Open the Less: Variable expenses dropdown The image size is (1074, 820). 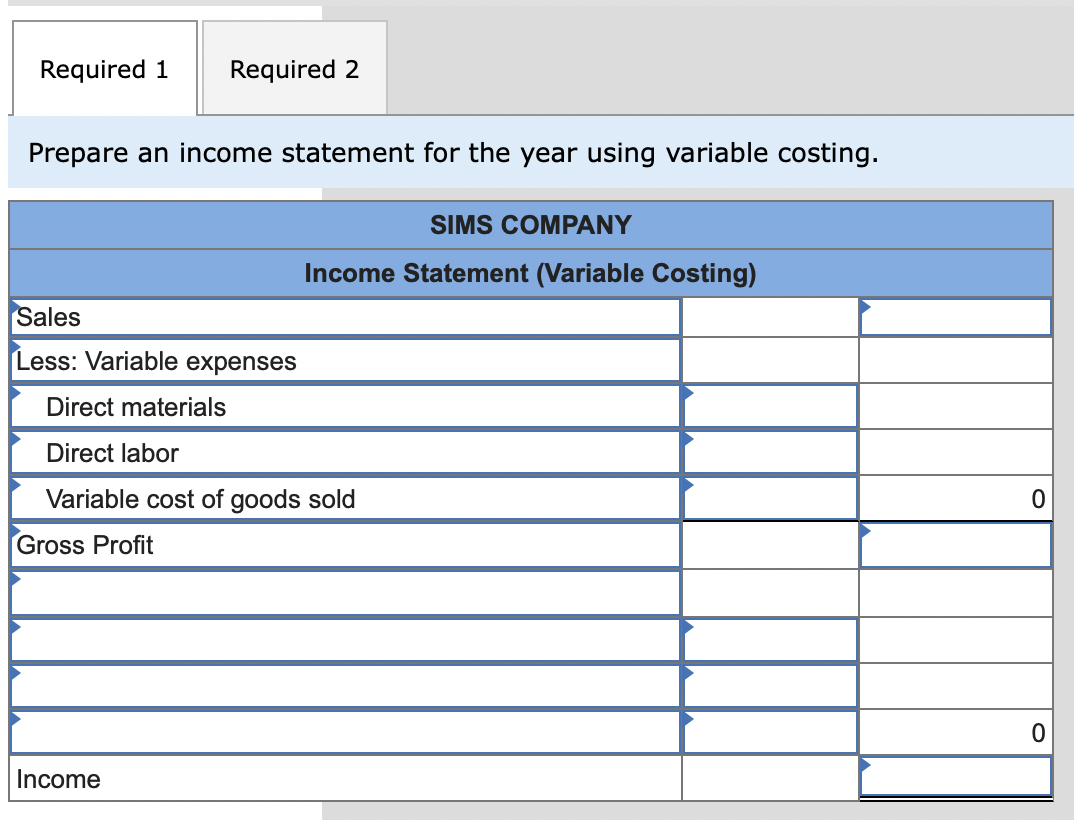pos(345,360)
